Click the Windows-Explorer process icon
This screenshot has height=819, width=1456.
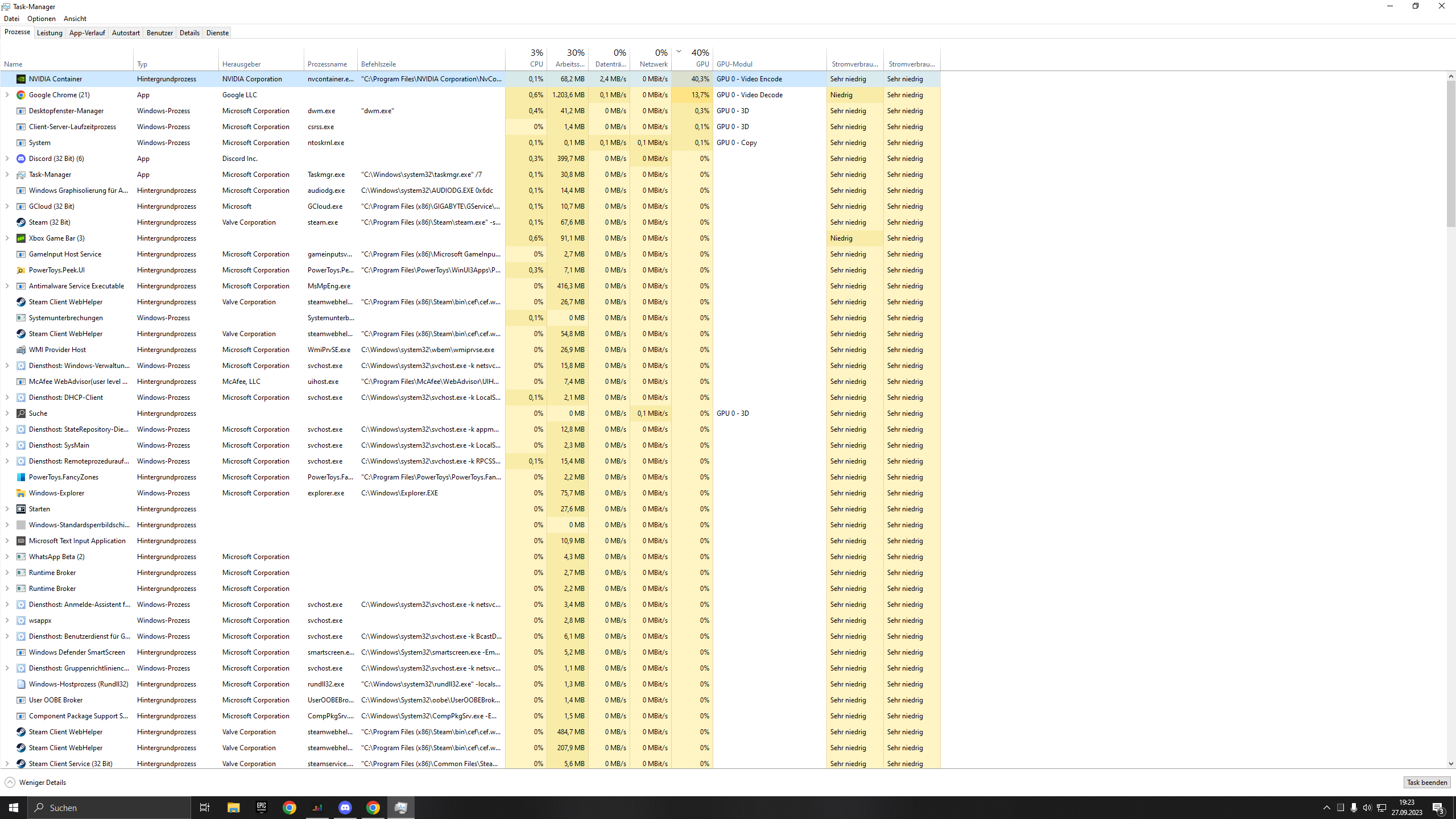coord(20,493)
